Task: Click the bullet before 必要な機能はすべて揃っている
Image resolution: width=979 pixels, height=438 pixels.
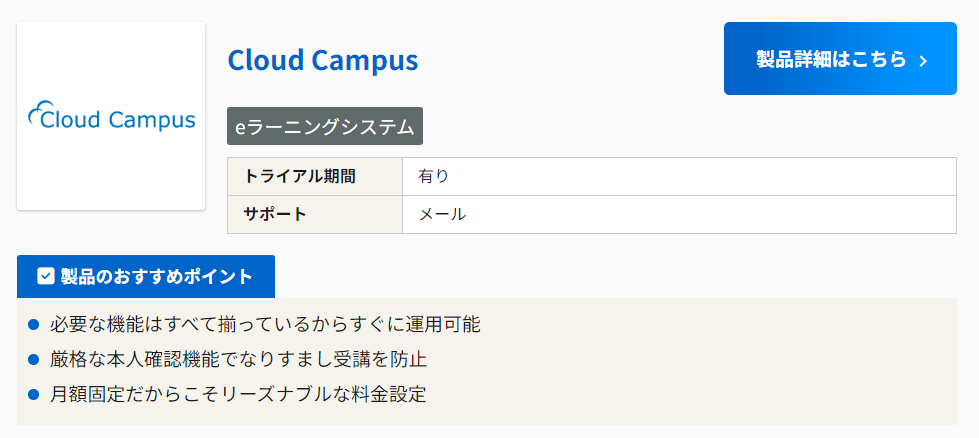Action: coord(33,325)
